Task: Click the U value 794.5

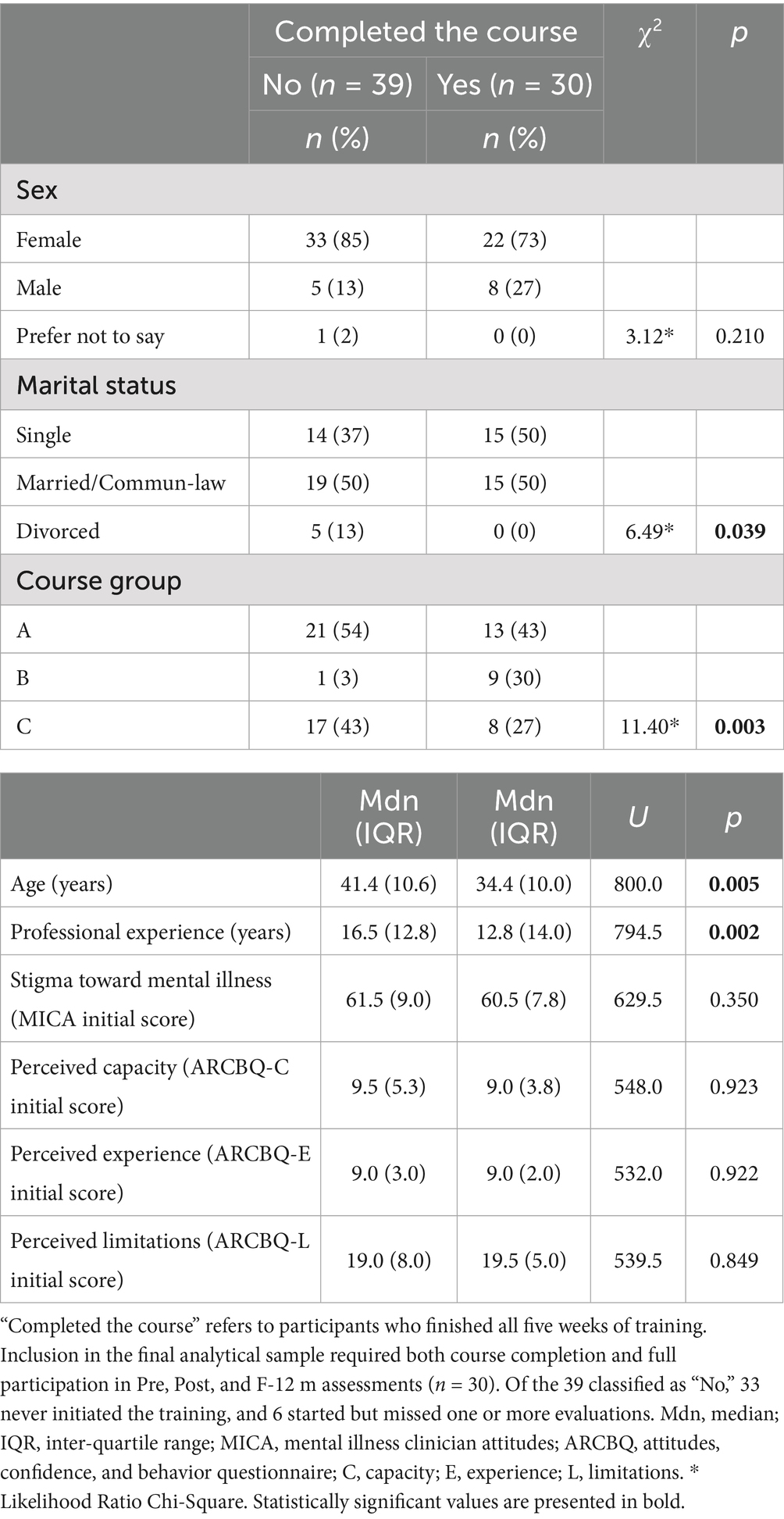Action: click(x=638, y=932)
